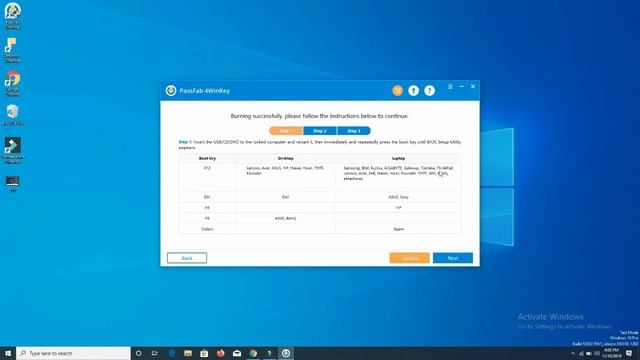640x360 pixels.
Task: Click the Dell desktop cell
Action: tap(285, 197)
